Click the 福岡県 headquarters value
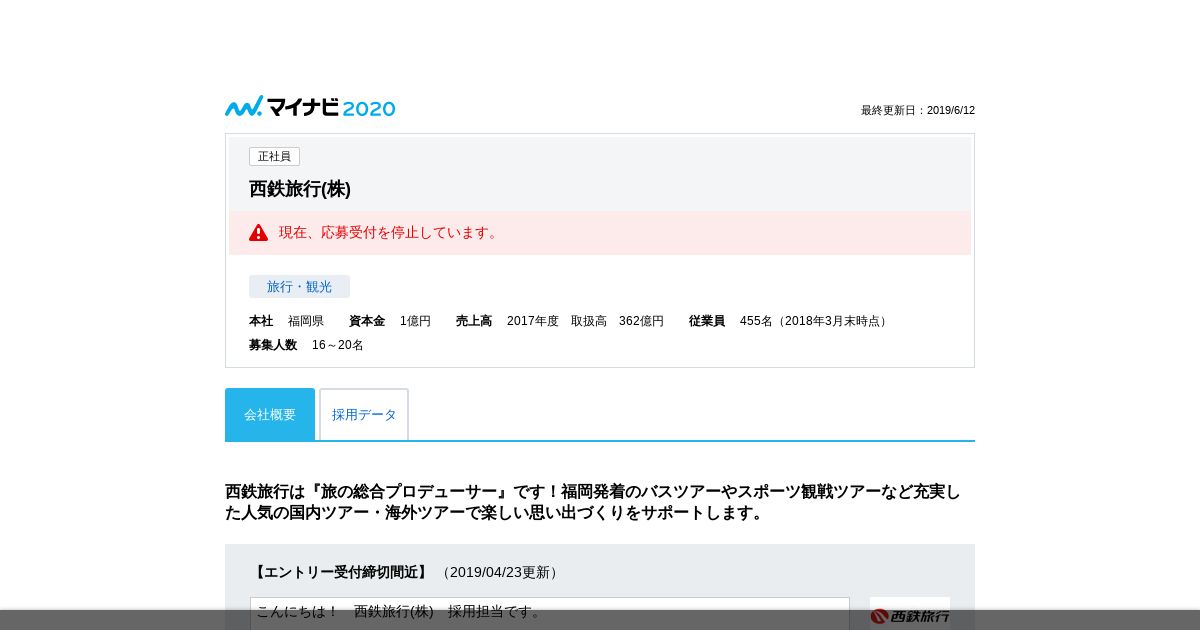The image size is (1200, 630). [x=306, y=321]
